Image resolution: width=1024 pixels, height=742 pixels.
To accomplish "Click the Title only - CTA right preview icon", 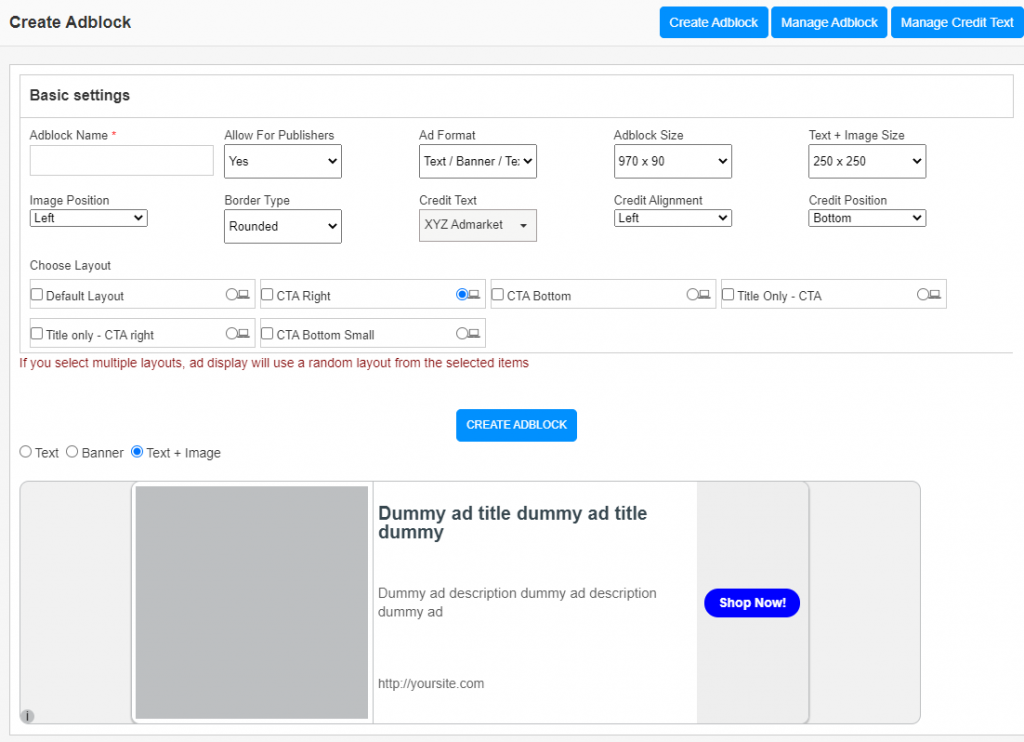I will click(x=239, y=333).
